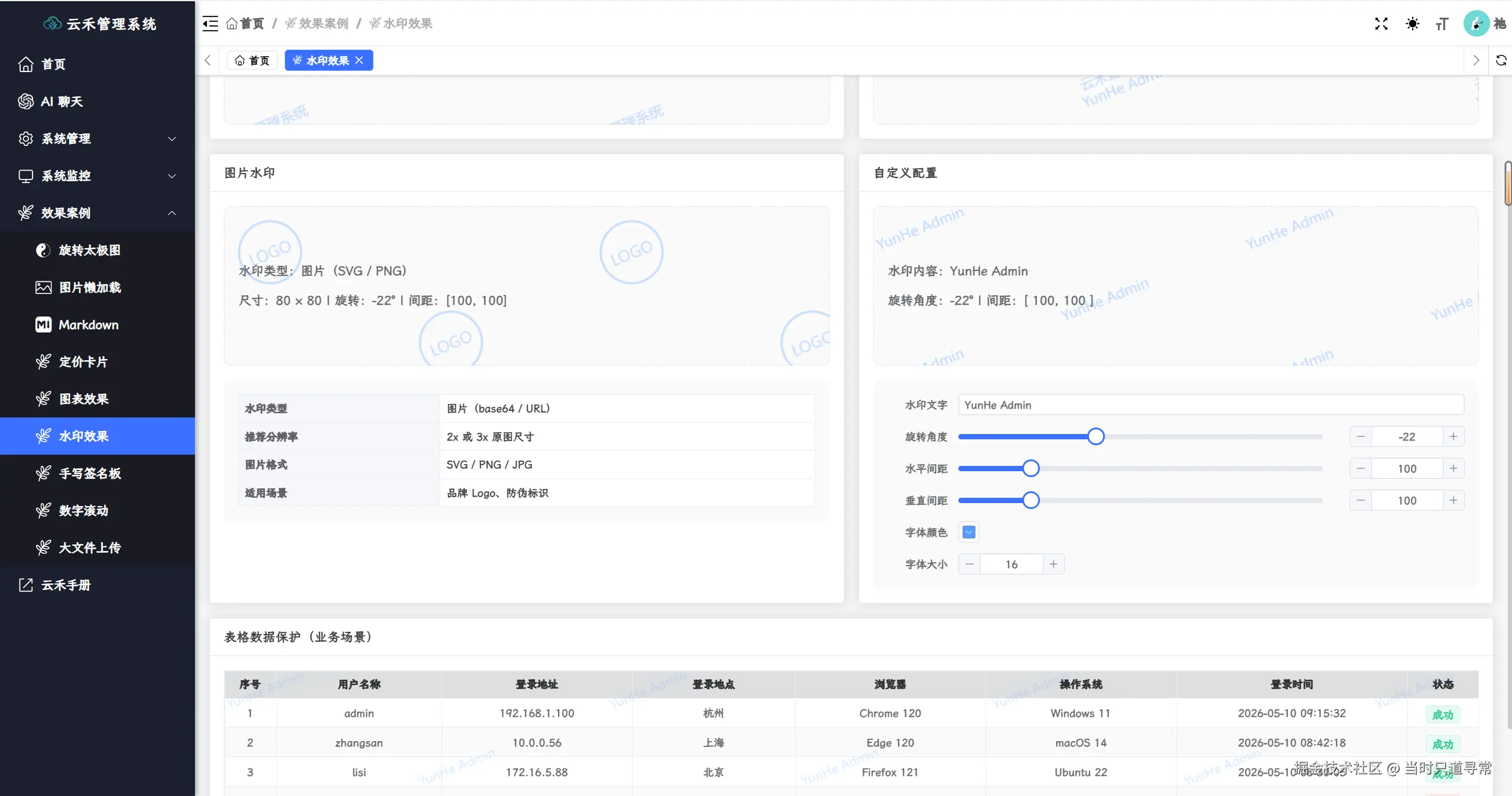The height and width of the screenshot is (796, 1512).
Task: Click the 字体大小 value field showing 16
Action: (1012, 565)
